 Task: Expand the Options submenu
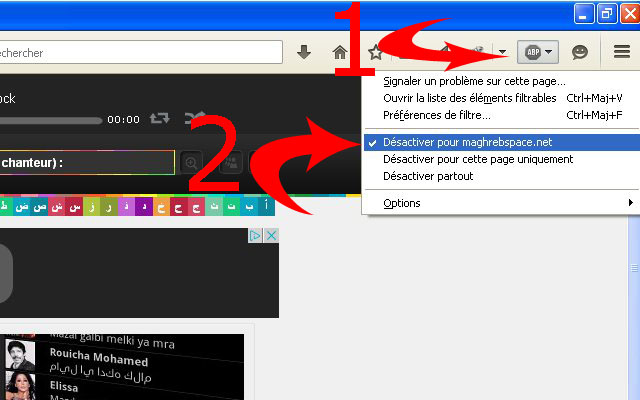[x=500, y=203]
